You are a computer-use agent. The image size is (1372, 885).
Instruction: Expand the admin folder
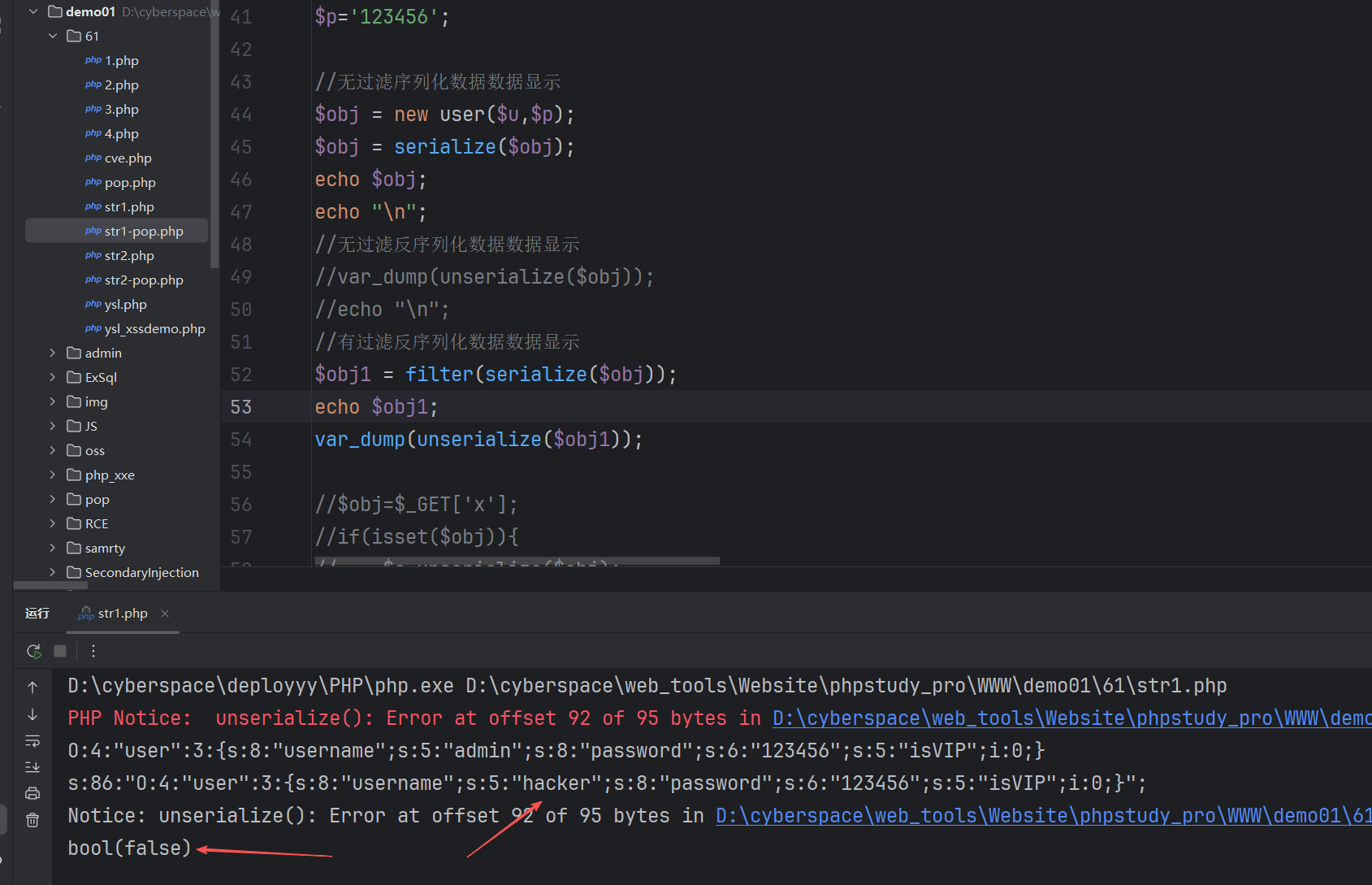click(x=53, y=353)
